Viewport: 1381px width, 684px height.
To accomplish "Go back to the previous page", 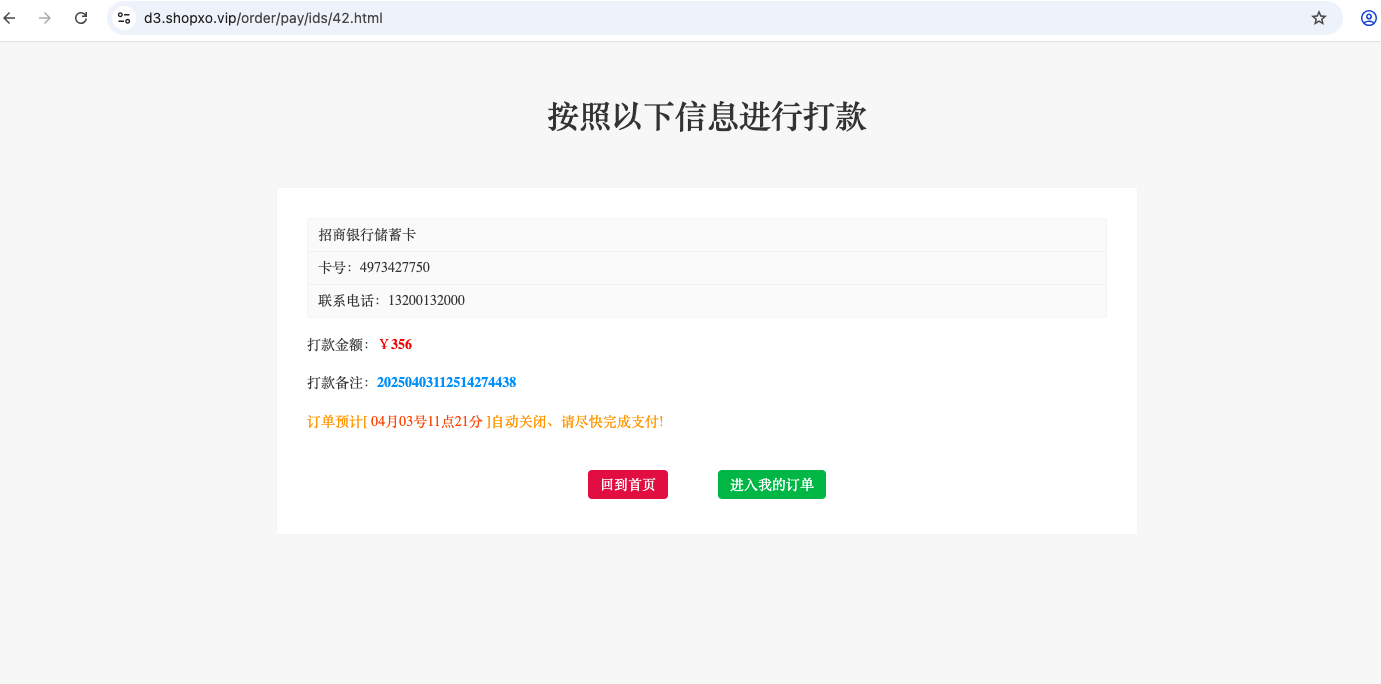I will click(10, 18).
